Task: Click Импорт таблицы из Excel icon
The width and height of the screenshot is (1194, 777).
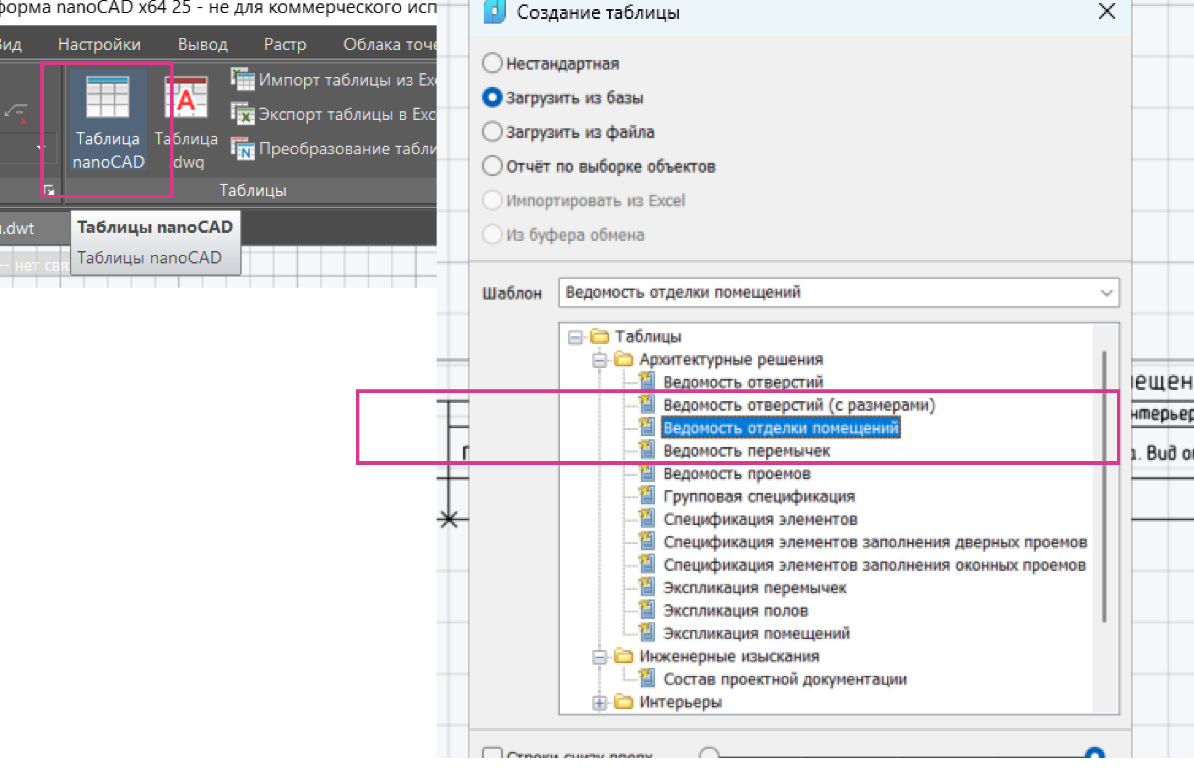Action: pyautogui.click(x=243, y=79)
